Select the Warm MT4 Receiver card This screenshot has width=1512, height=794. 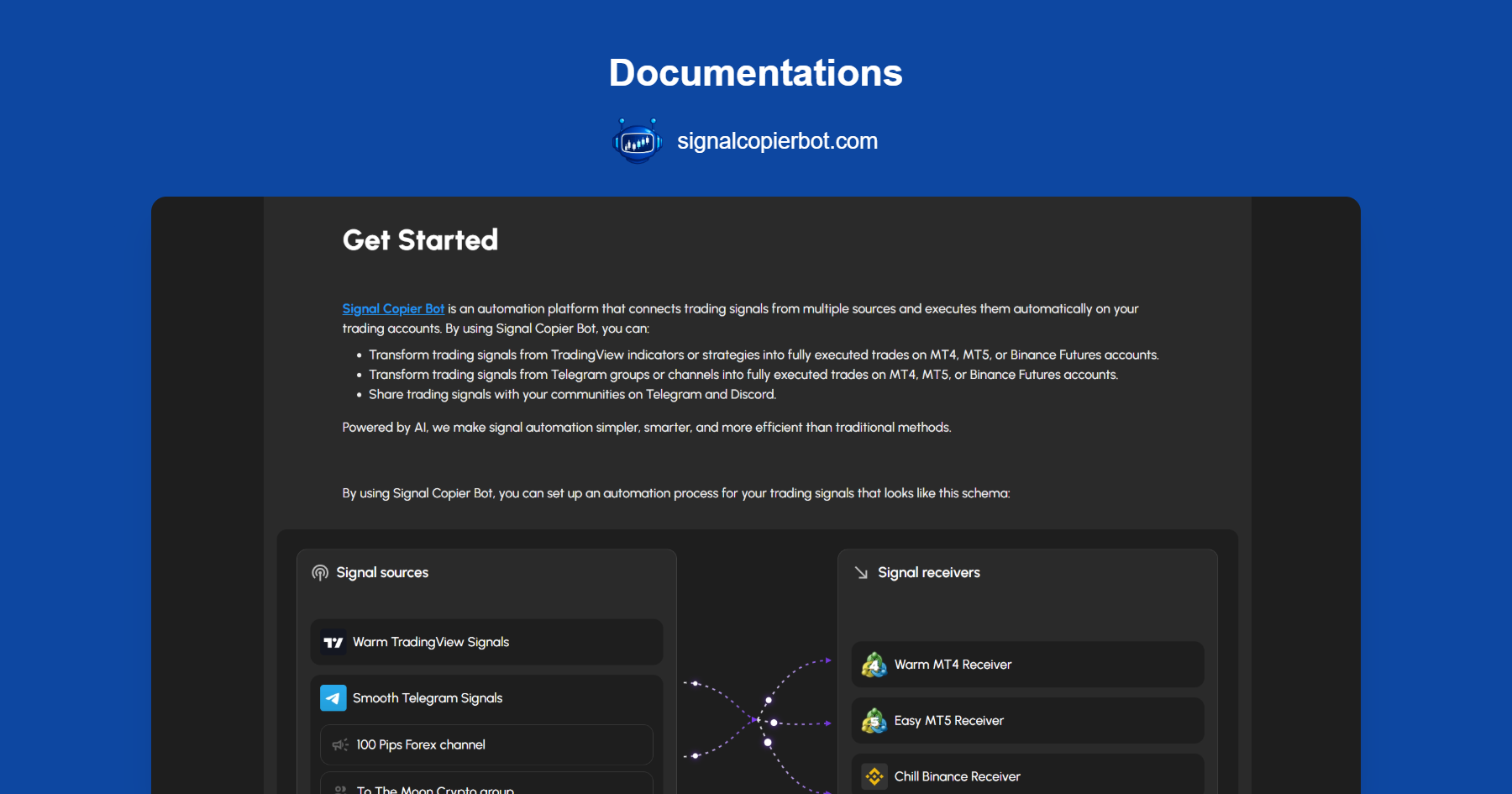[1027, 665]
